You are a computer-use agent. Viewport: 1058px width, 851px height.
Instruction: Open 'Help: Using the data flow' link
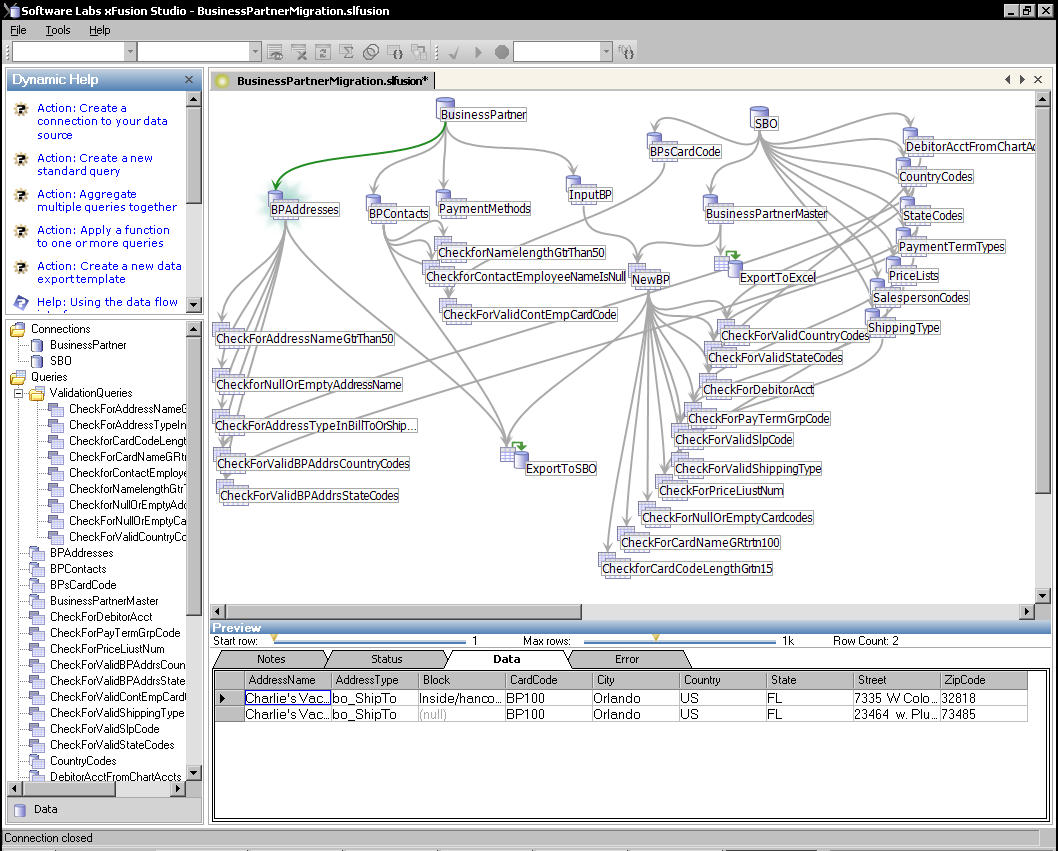107,302
